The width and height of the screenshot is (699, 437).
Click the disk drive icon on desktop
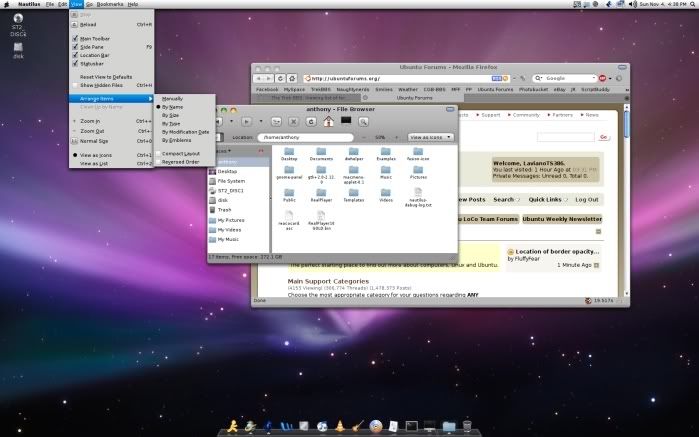point(18,47)
